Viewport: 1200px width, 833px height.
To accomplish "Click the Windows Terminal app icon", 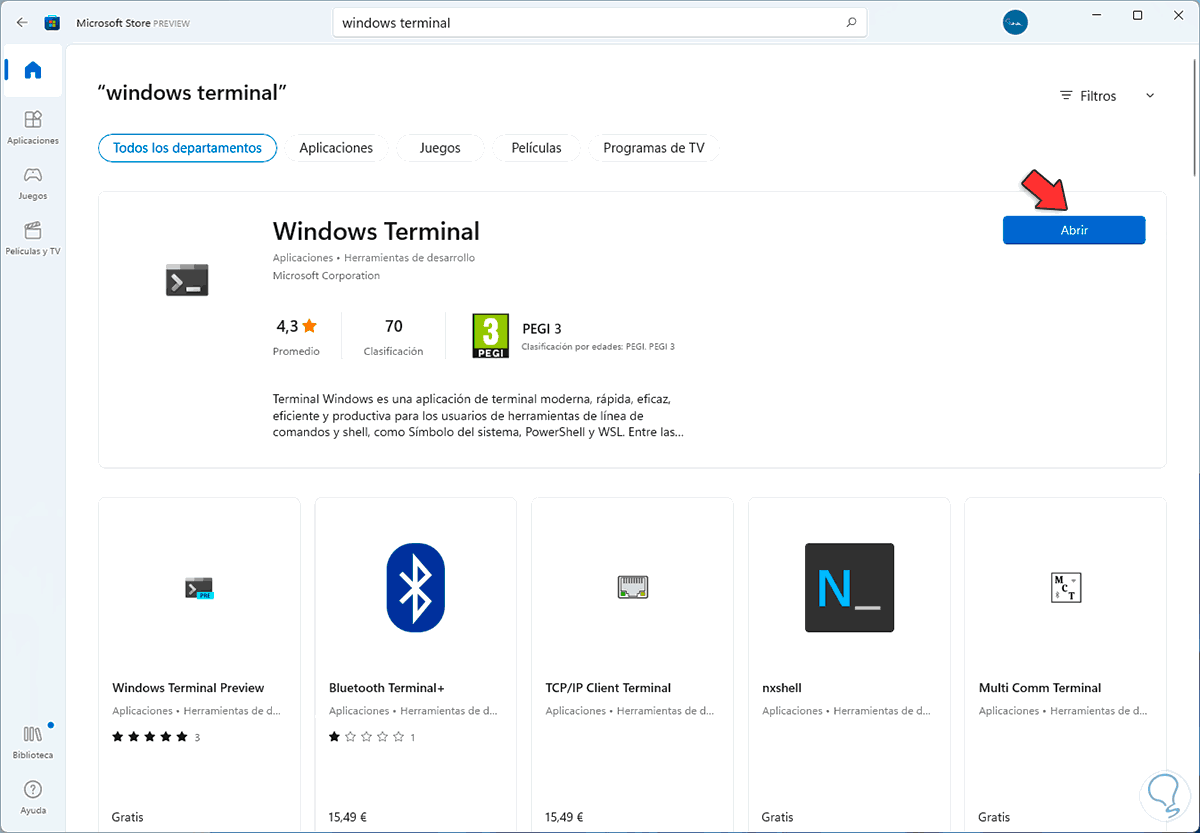I will tap(187, 280).
